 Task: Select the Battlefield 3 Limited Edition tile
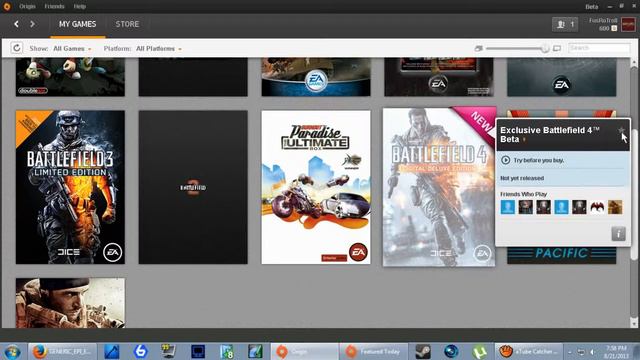(70, 187)
